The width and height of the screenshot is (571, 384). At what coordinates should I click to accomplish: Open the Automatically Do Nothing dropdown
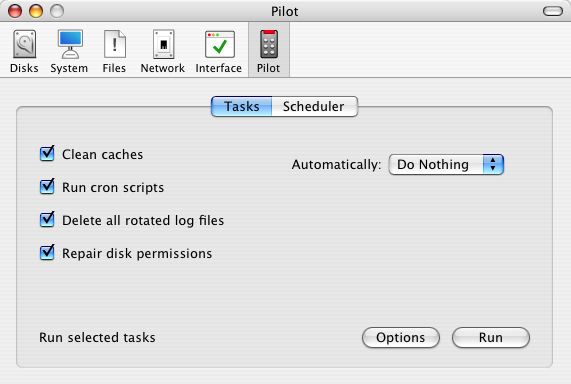[446, 164]
